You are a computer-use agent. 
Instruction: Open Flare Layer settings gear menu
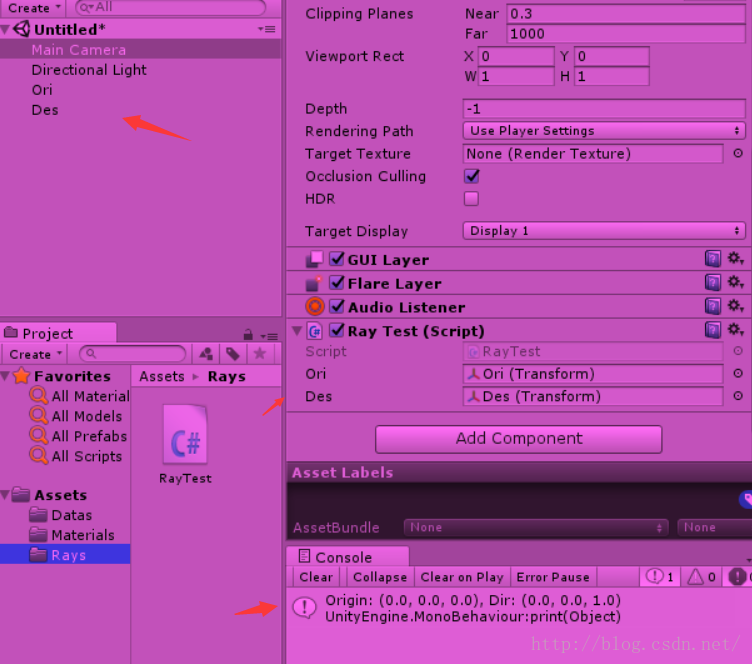tap(735, 282)
